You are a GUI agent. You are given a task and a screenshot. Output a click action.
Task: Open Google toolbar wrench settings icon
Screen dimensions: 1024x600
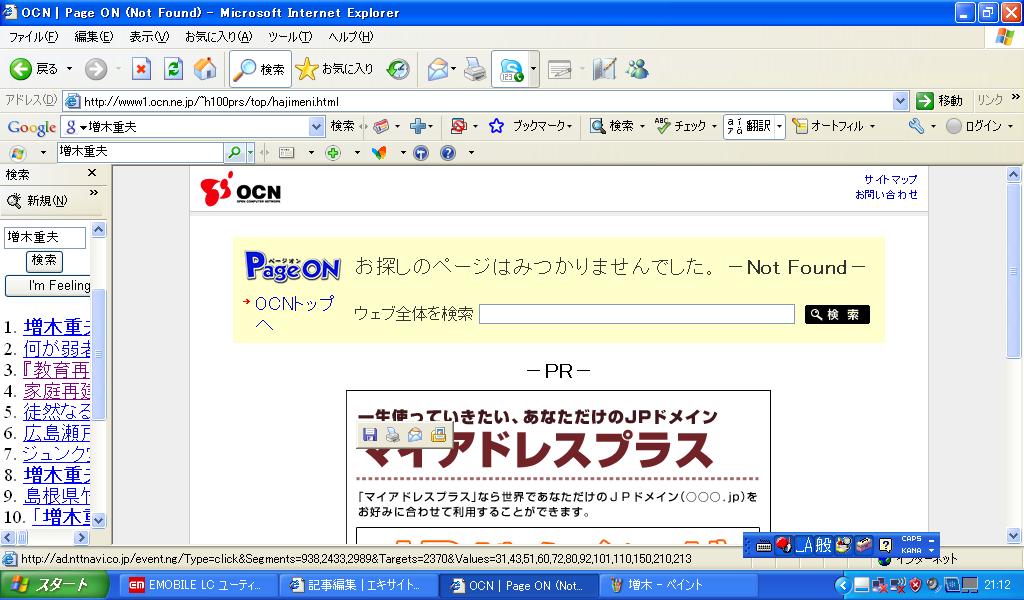(x=916, y=126)
